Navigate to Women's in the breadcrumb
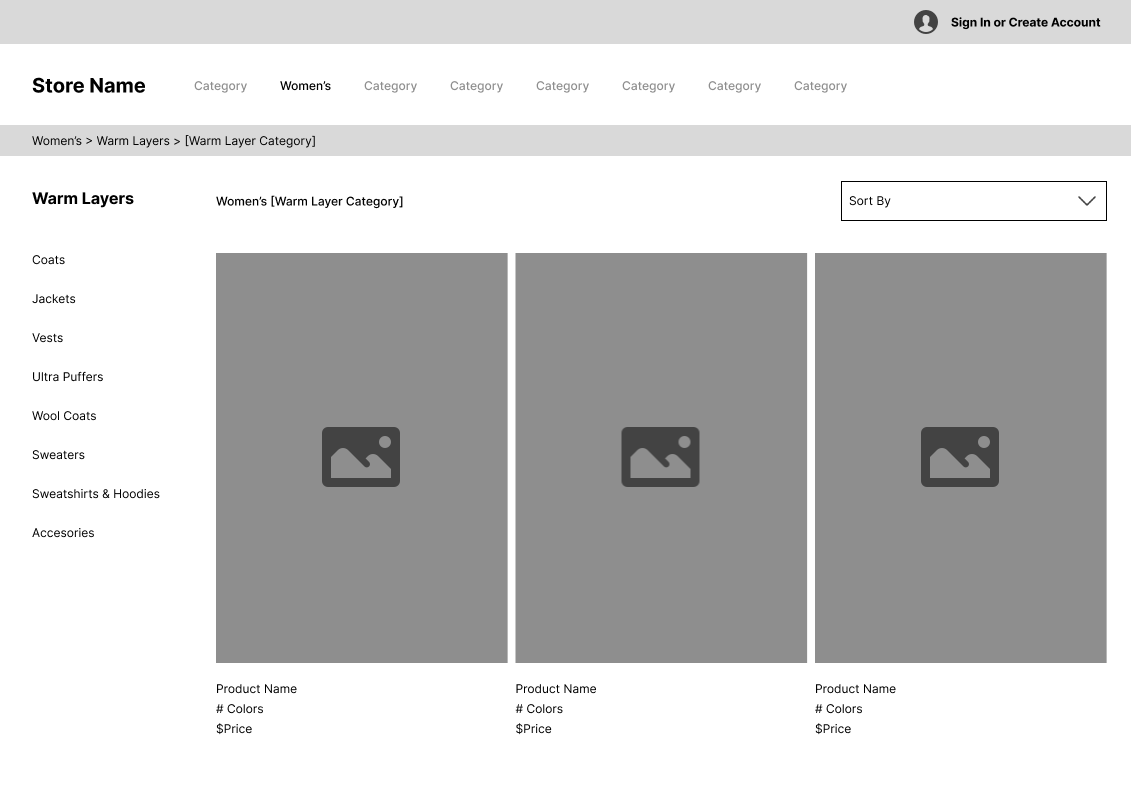This screenshot has width=1131, height=804. coord(56,141)
